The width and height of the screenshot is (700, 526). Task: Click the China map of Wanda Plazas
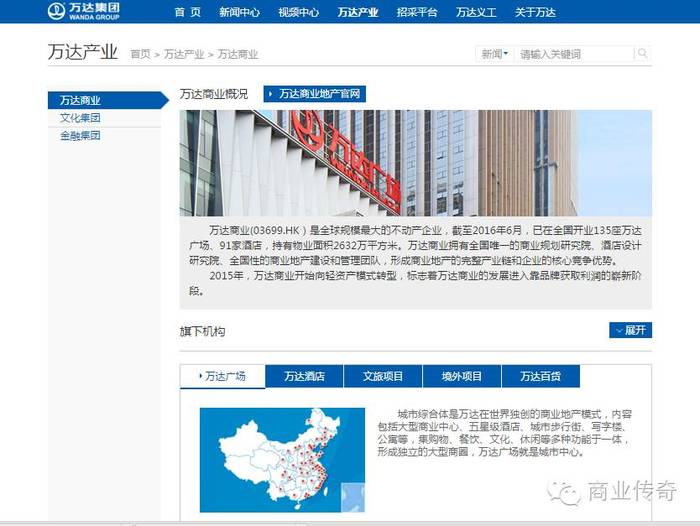tap(282, 460)
